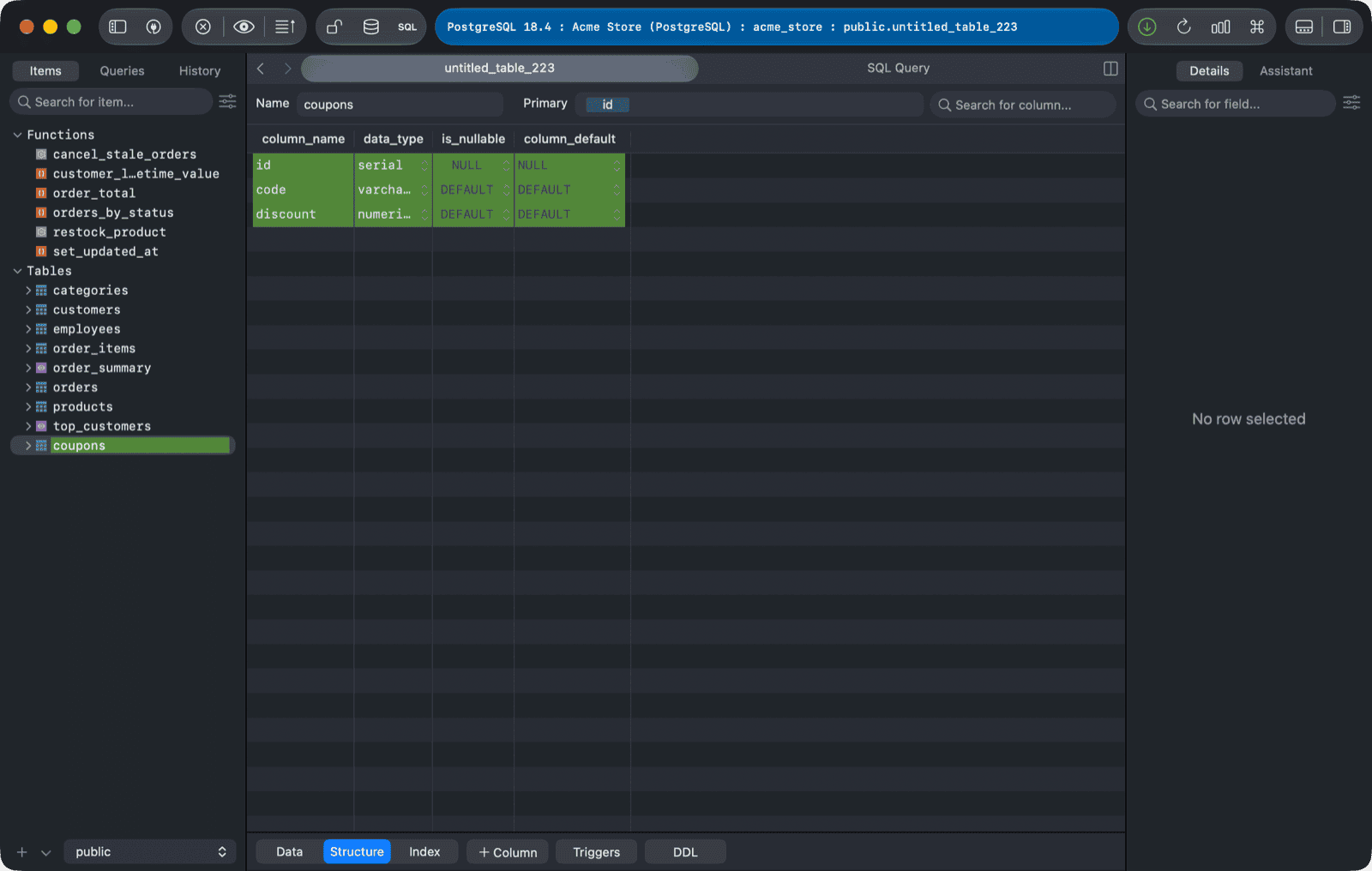
Task: Click the commit lines-arrow icon
Action: [x=285, y=27]
